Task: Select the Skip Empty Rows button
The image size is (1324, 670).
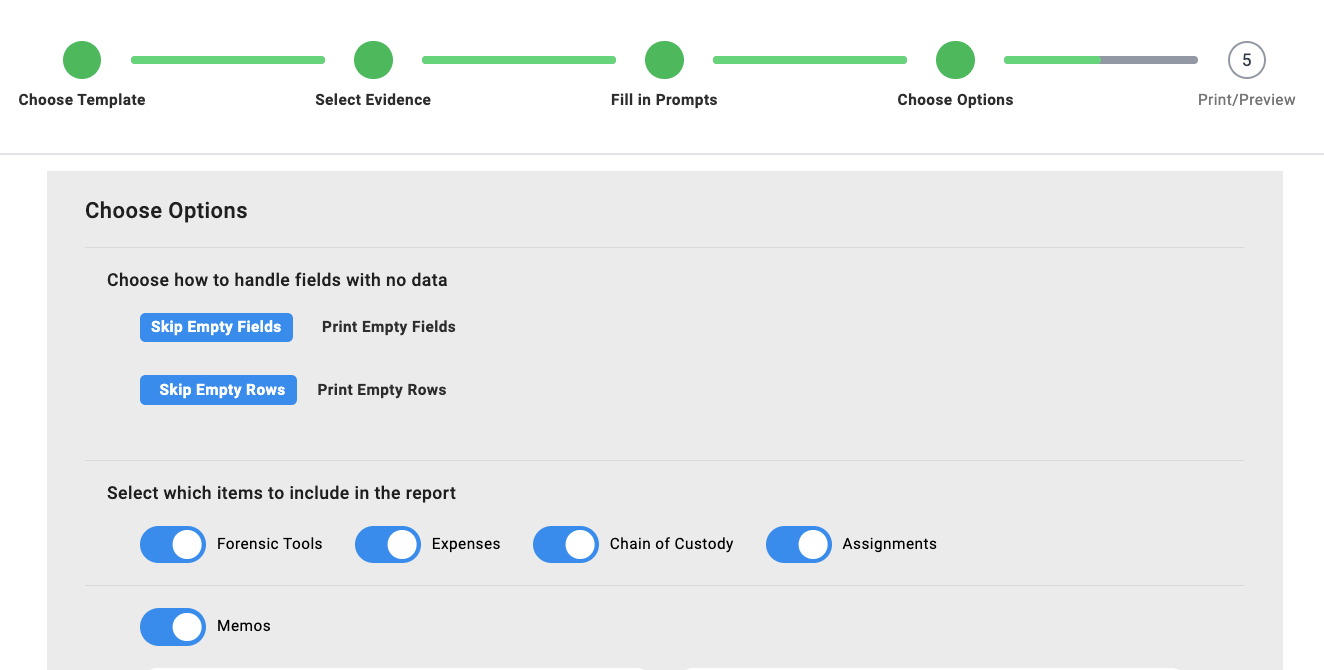Action: (218, 390)
